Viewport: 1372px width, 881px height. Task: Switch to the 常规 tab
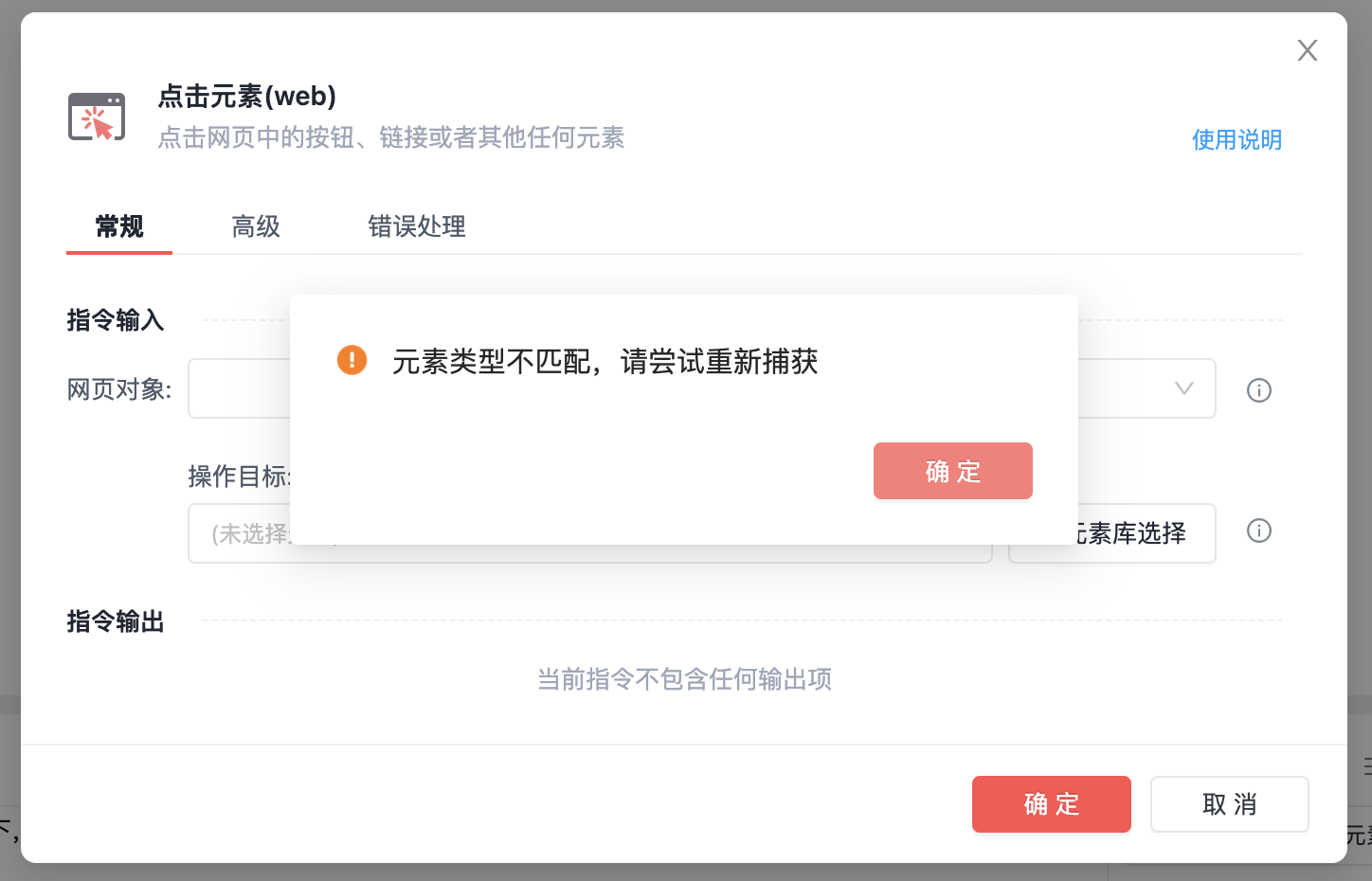119,226
